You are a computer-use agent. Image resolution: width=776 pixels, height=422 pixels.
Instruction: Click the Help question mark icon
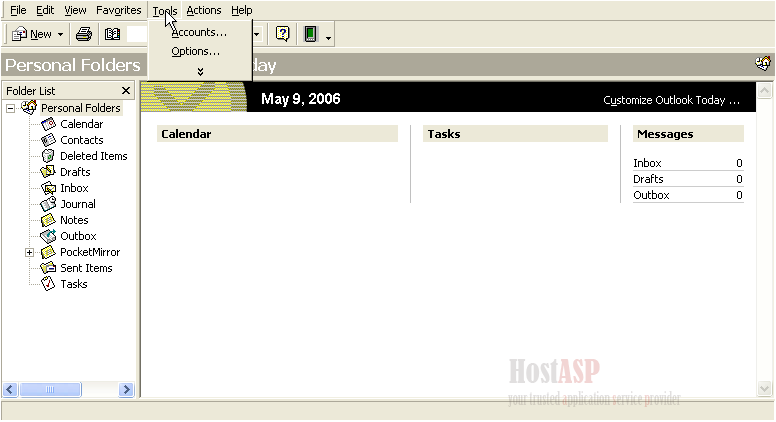point(283,34)
